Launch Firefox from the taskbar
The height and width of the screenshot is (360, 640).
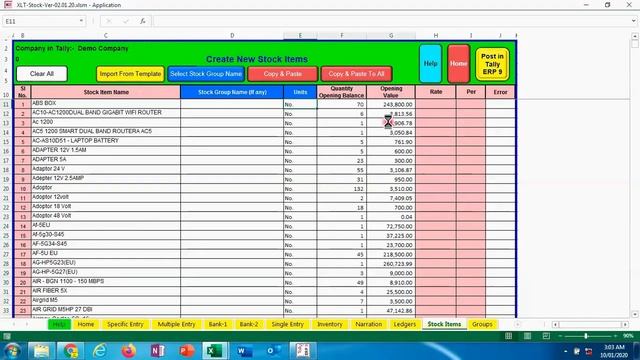click(x=128, y=351)
